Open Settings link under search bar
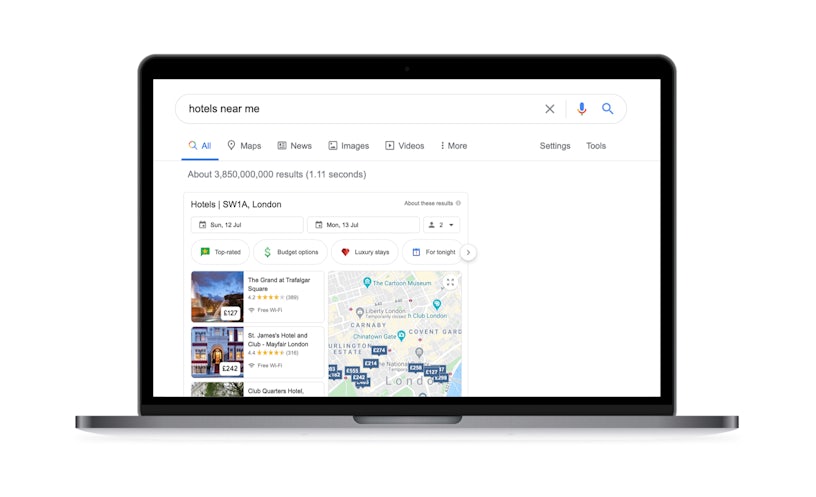The height and width of the screenshot is (497, 816). coord(555,146)
